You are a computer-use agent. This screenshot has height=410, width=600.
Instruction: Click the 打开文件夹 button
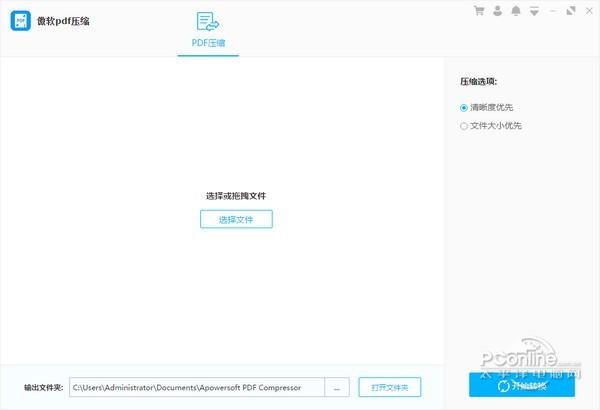click(x=390, y=387)
